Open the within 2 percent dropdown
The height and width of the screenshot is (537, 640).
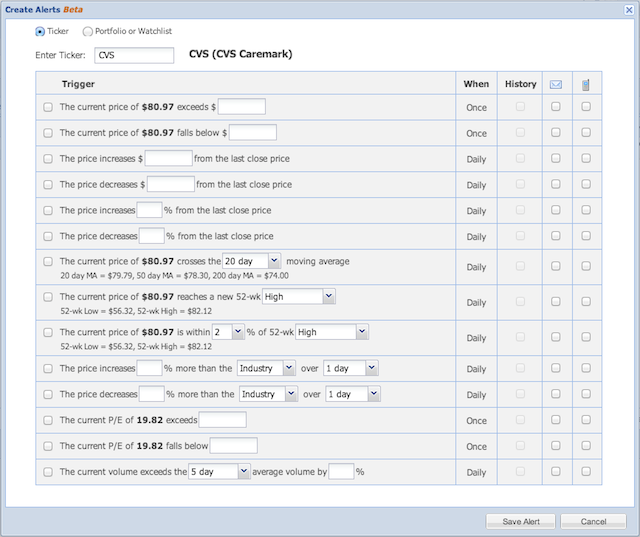coord(228,332)
